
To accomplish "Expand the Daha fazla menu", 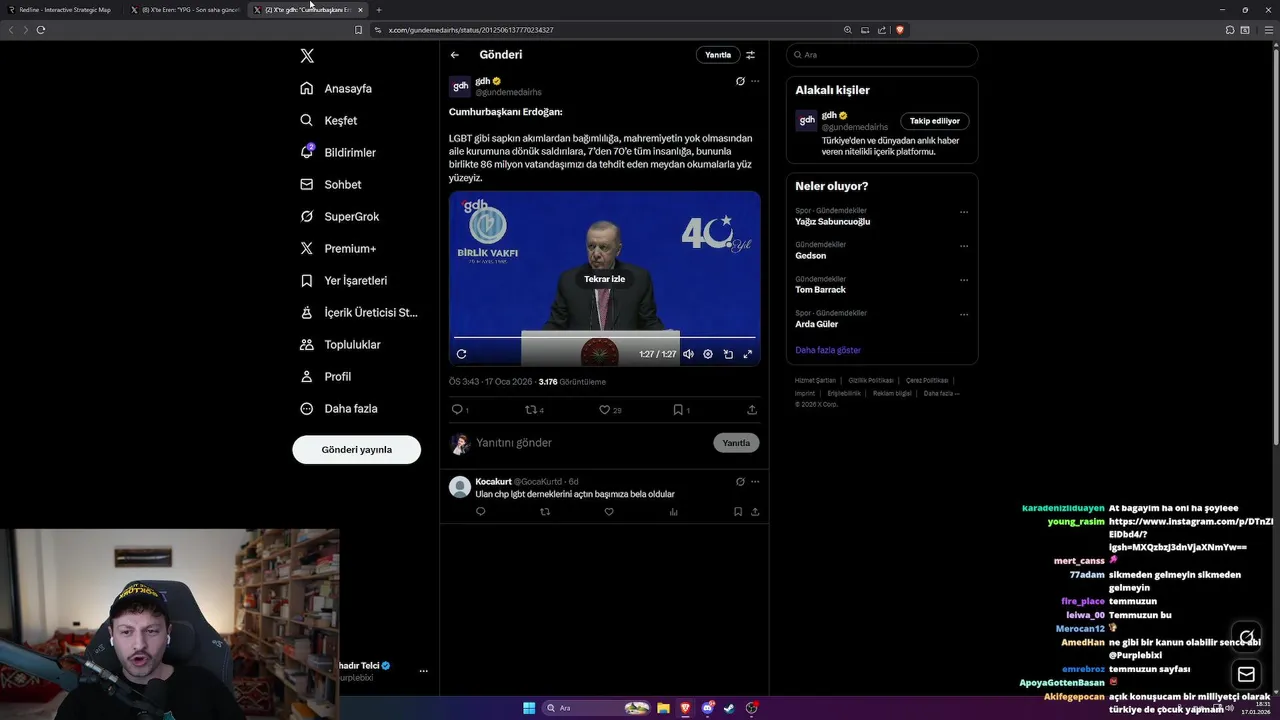I will (338, 408).
